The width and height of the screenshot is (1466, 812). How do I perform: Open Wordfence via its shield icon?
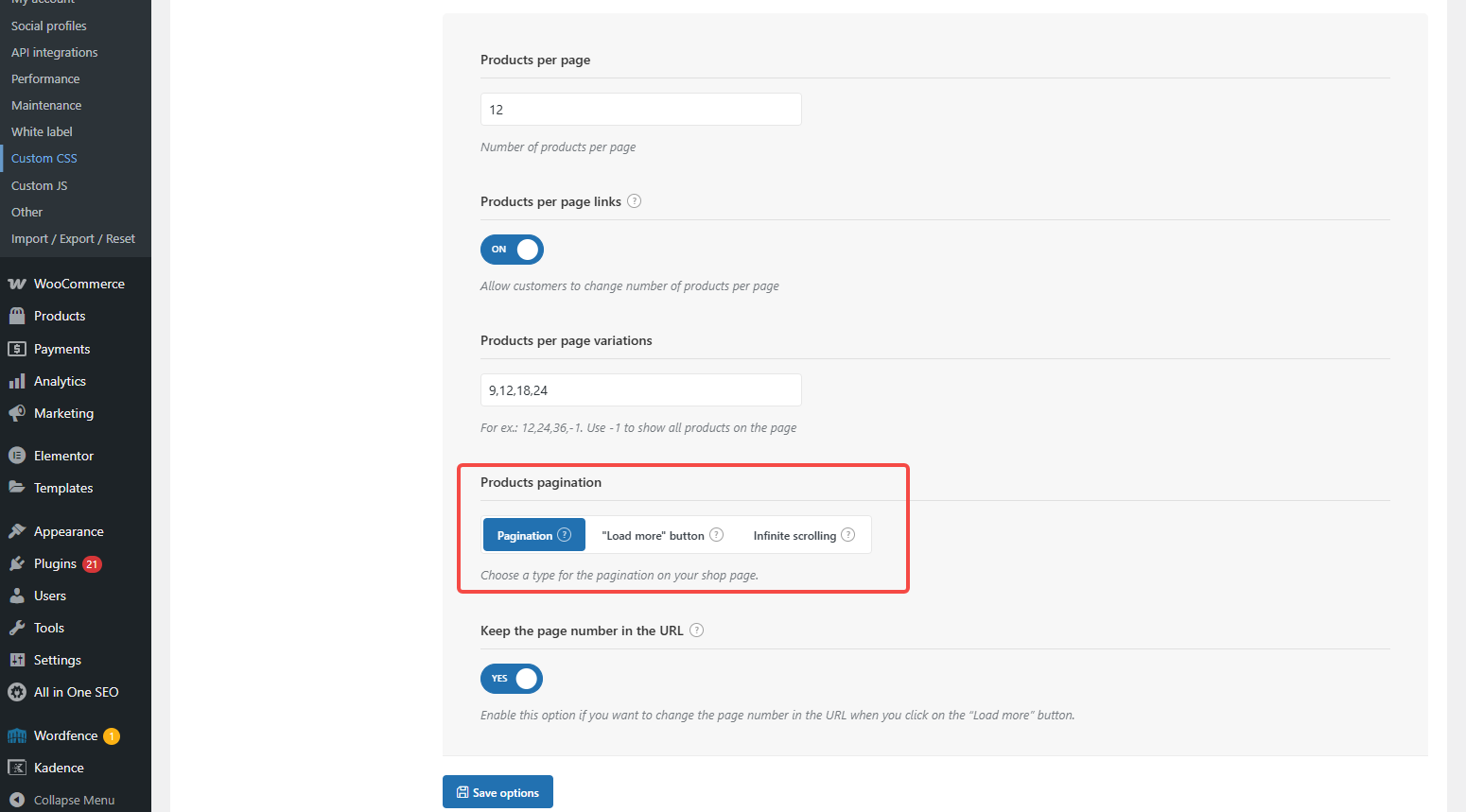17,735
